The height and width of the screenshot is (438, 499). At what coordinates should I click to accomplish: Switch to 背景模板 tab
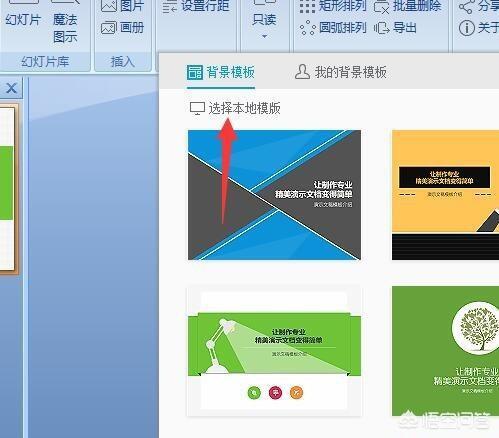[221, 72]
